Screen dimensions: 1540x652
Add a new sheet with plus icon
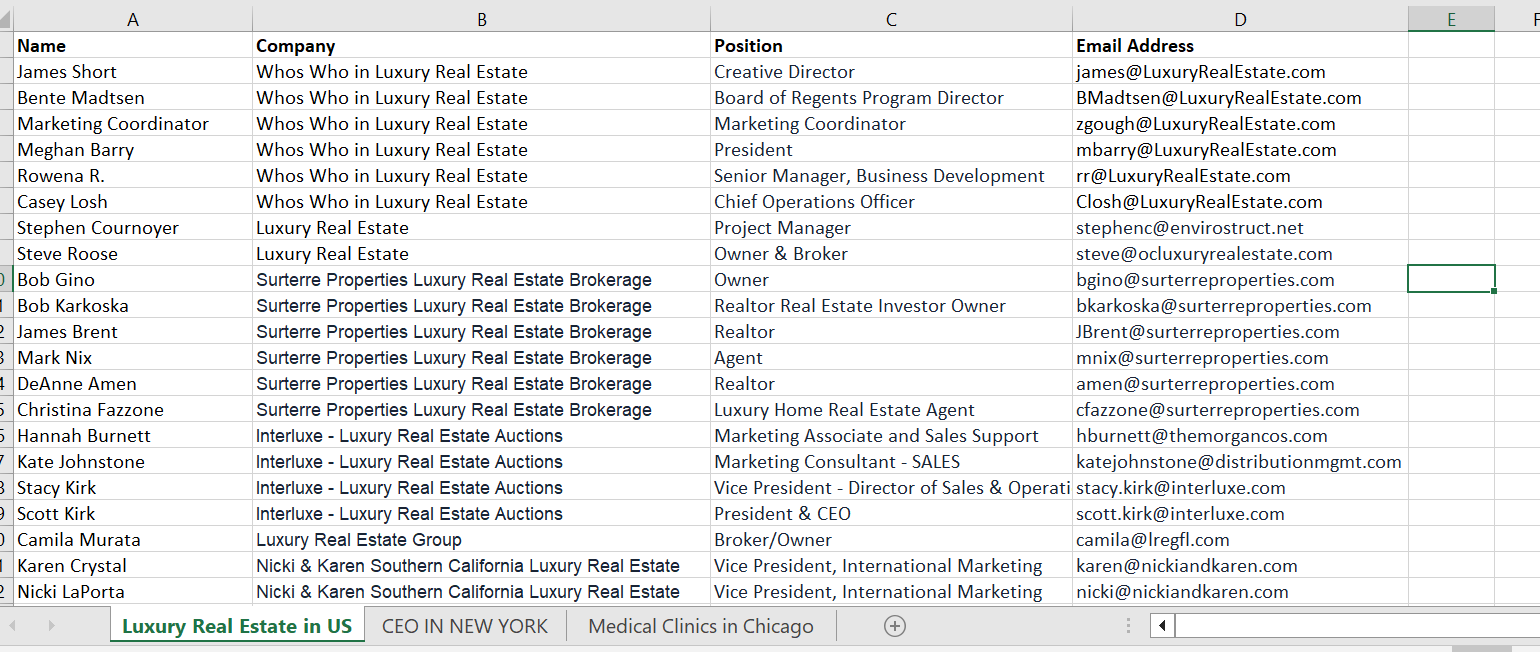pos(895,626)
